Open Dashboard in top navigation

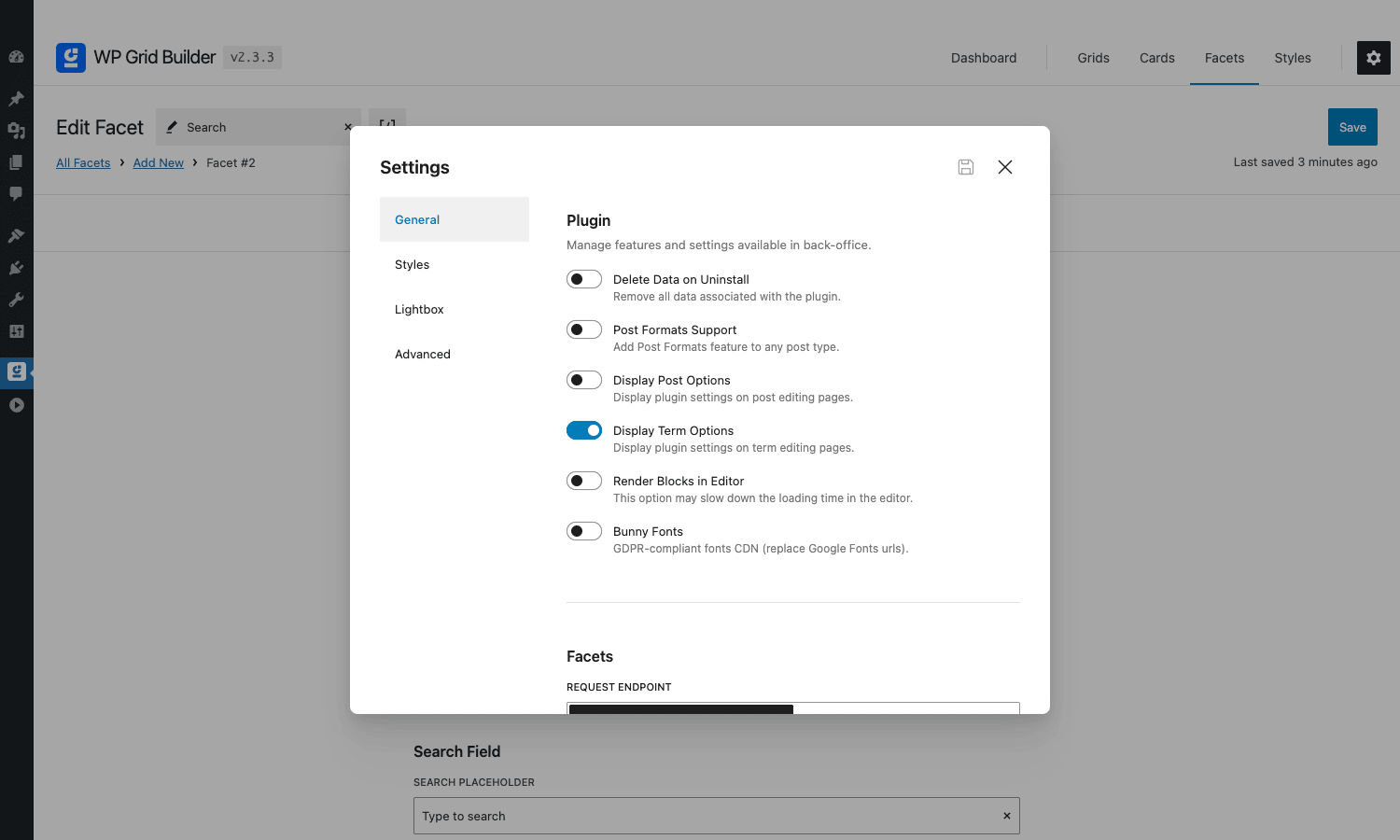(x=984, y=58)
